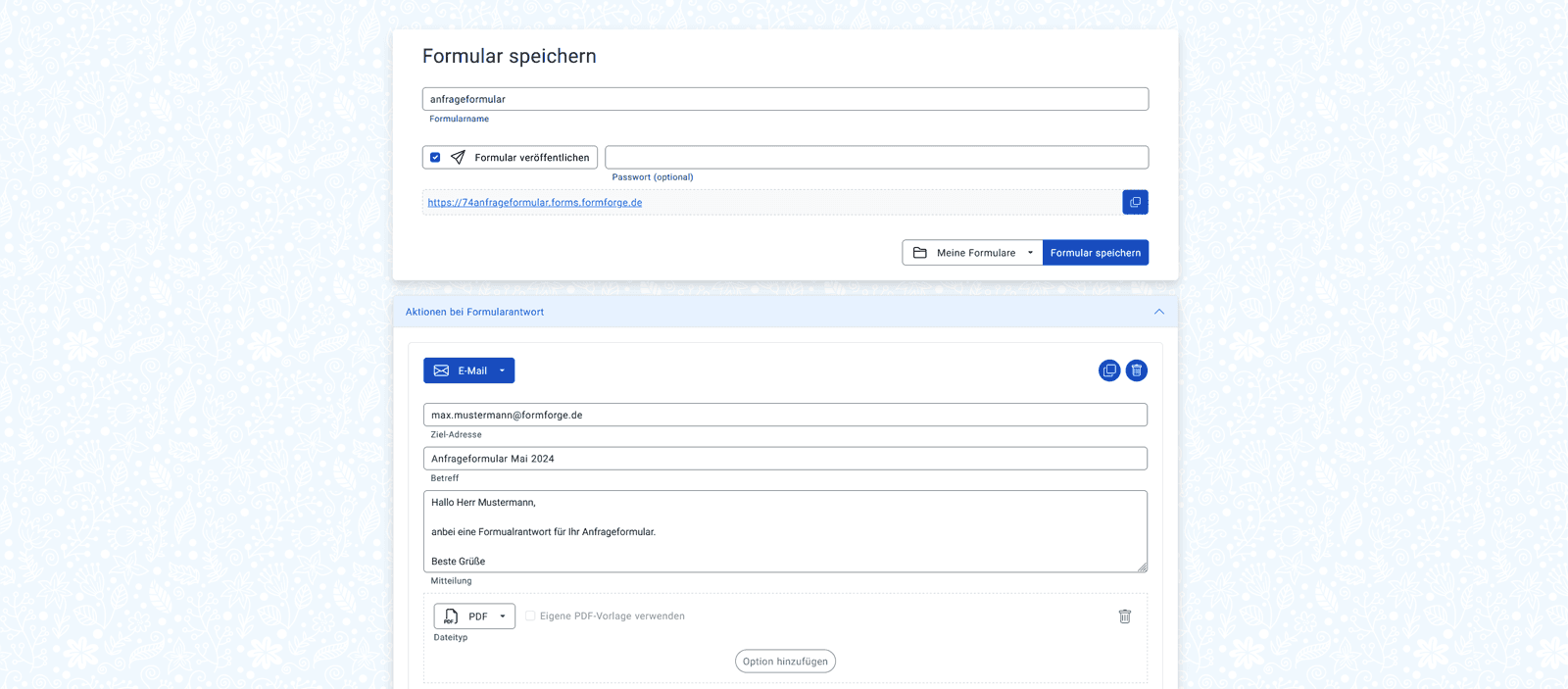The image size is (1568, 689).
Task: Open the 74anfrageformular.forms.formforge.de link
Action: (535, 203)
